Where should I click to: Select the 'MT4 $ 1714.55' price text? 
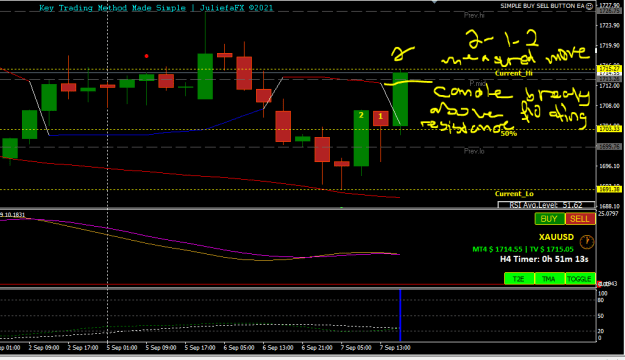(497, 250)
